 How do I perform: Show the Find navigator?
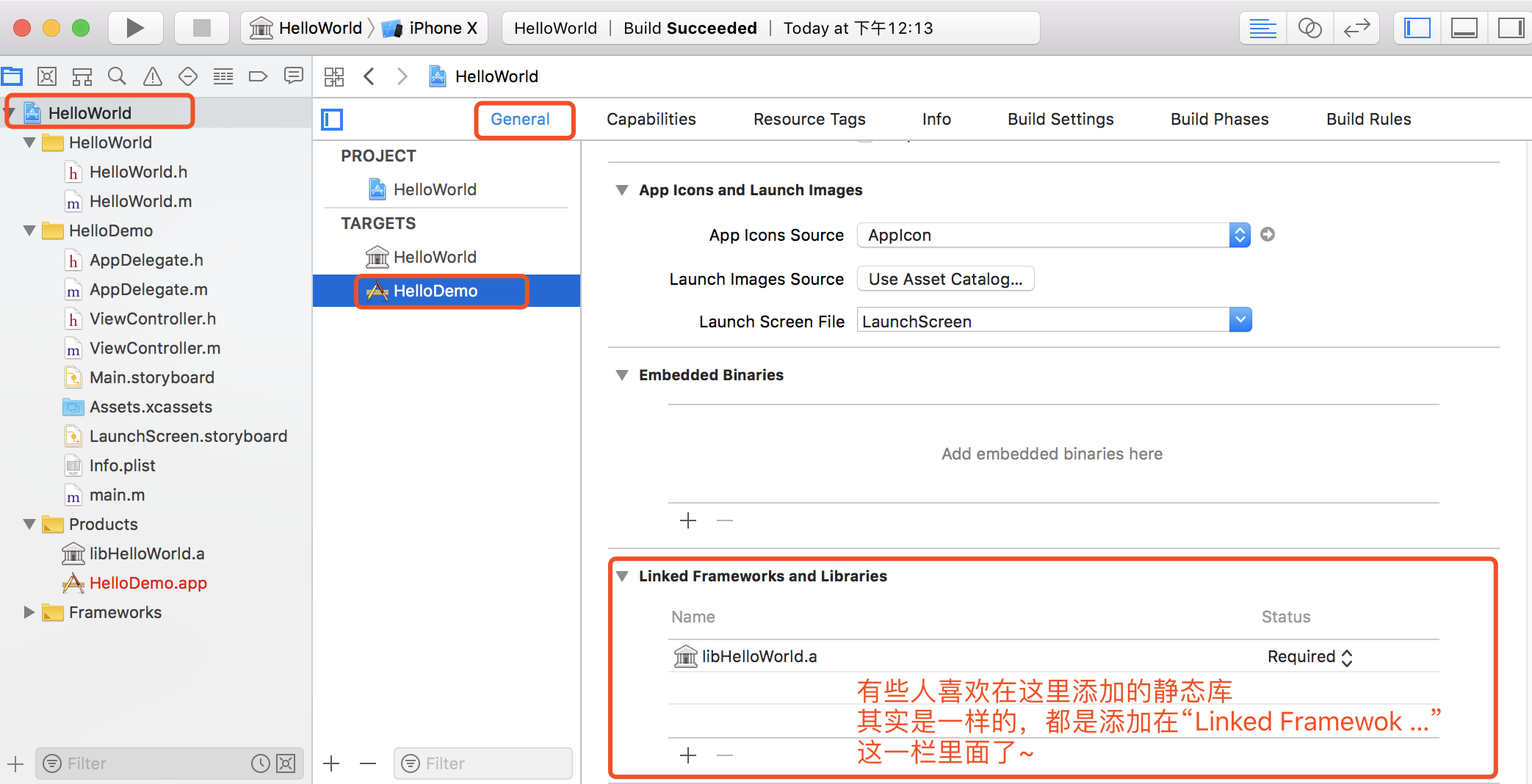click(x=117, y=76)
